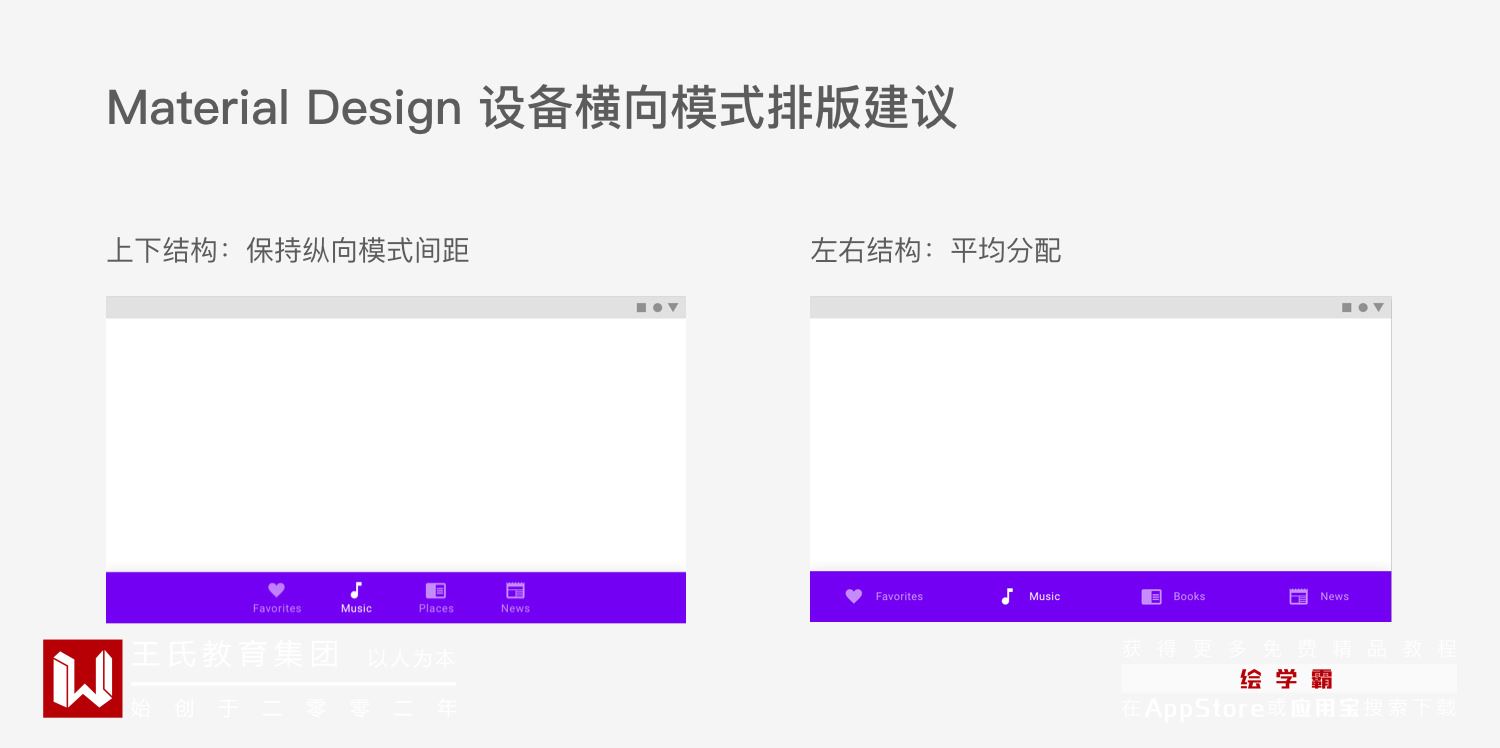Select the Favorites label in the left mockup
The width and height of the screenshot is (1500, 748).
[277, 609]
